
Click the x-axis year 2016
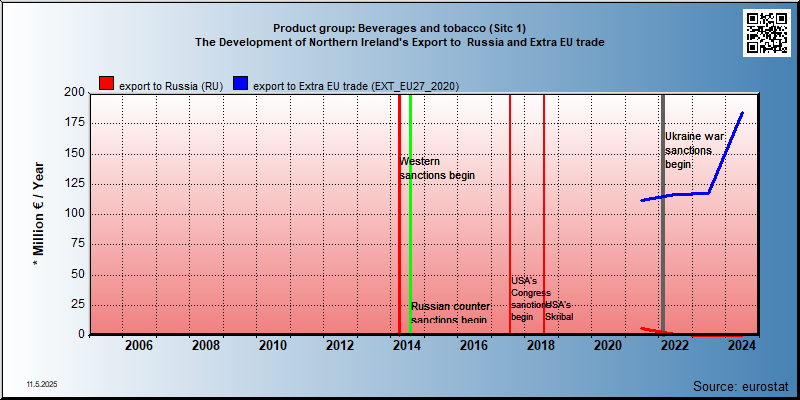point(474,345)
